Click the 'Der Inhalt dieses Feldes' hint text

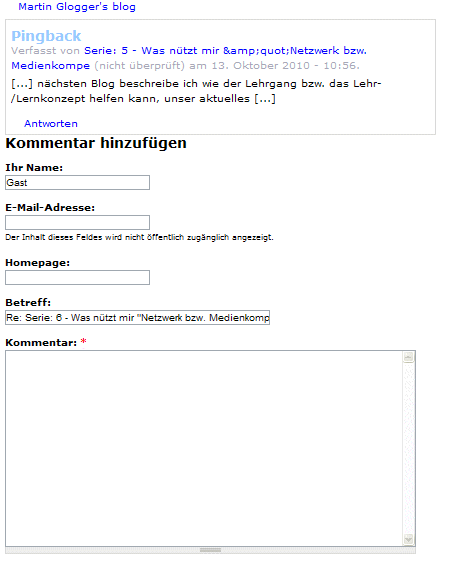(x=139, y=237)
